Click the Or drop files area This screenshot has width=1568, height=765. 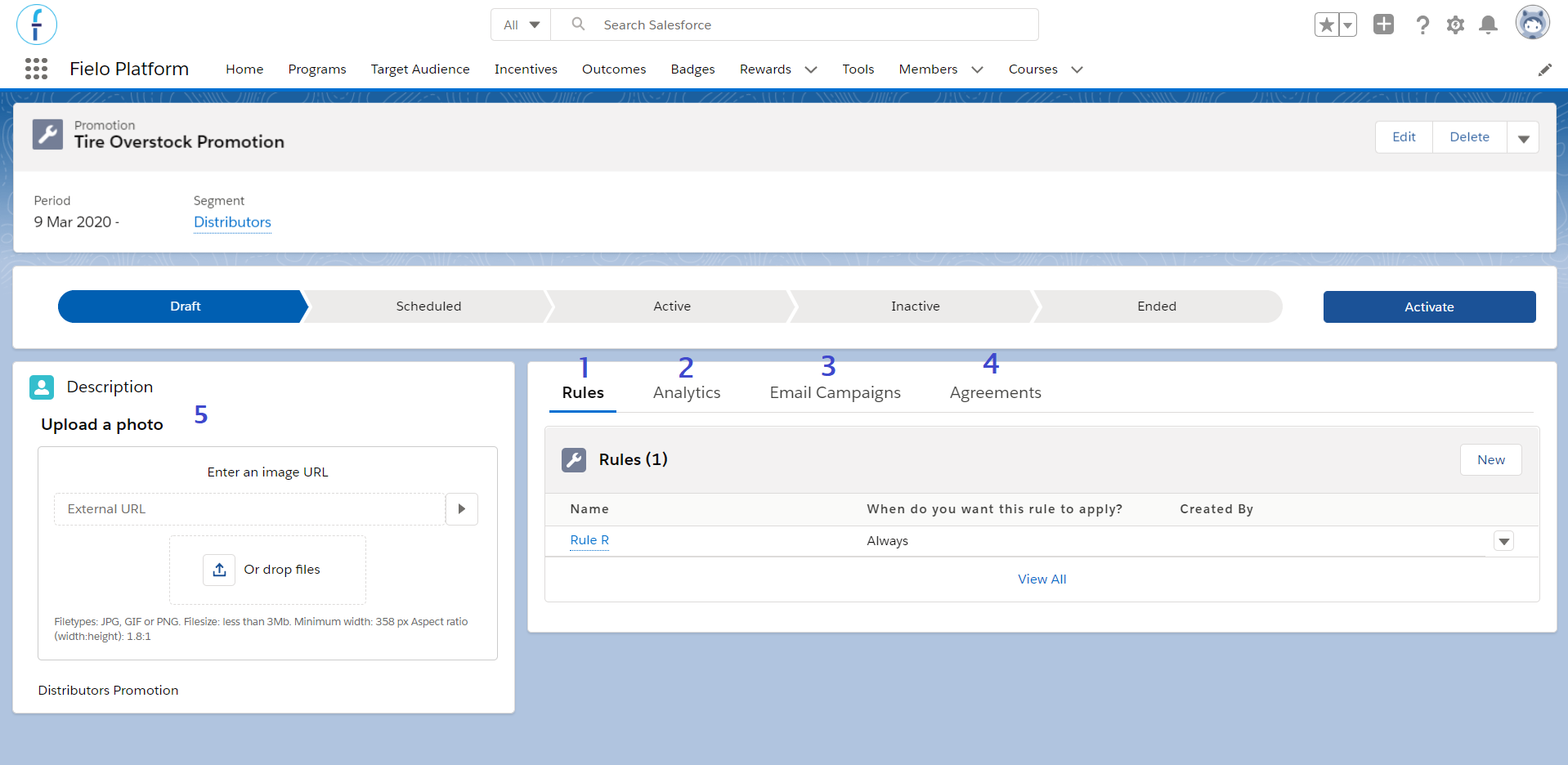point(267,570)
